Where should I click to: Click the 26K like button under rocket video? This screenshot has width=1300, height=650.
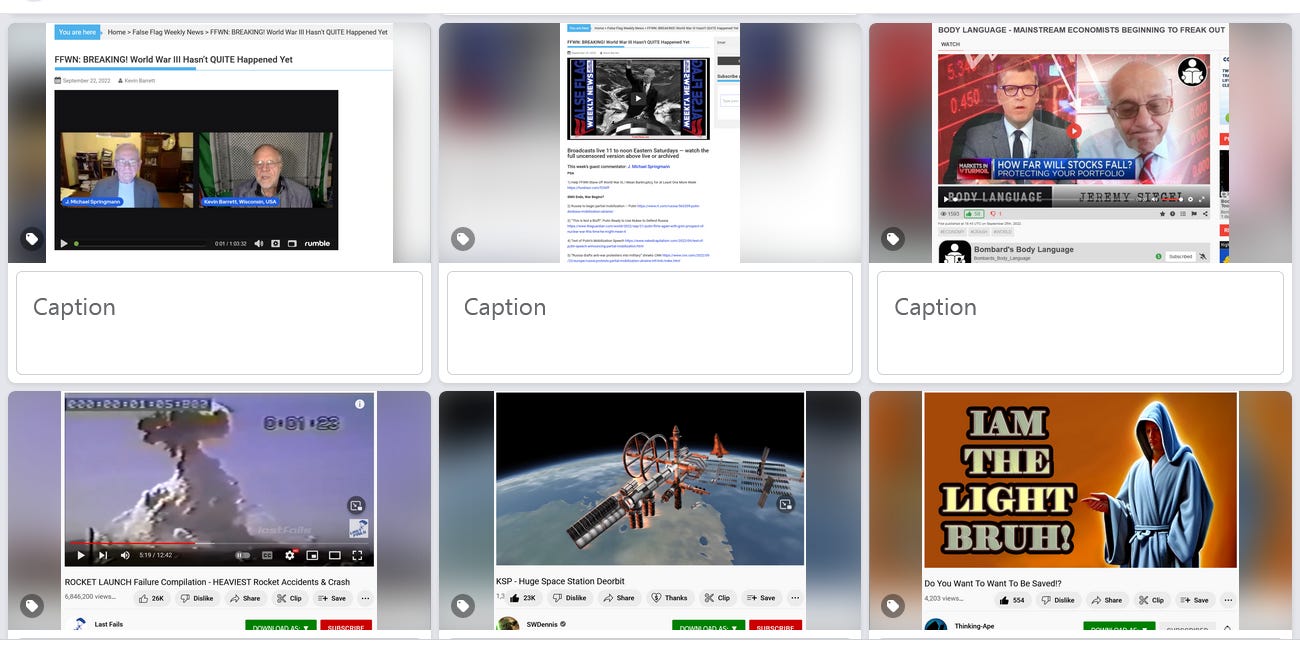click(x=152, y=598)
